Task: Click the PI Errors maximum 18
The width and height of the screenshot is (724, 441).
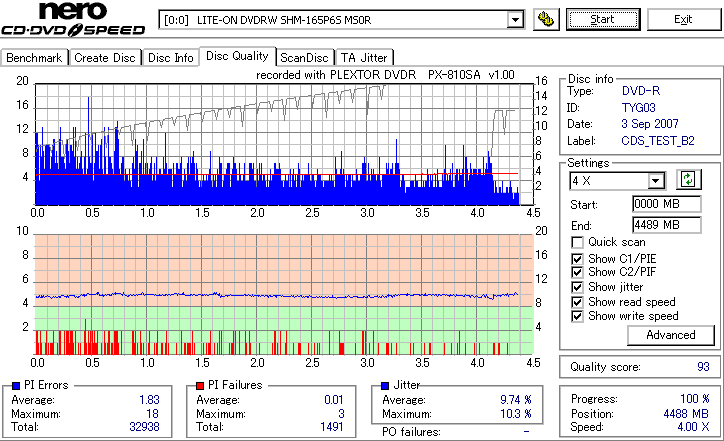Action: [152, 414]
